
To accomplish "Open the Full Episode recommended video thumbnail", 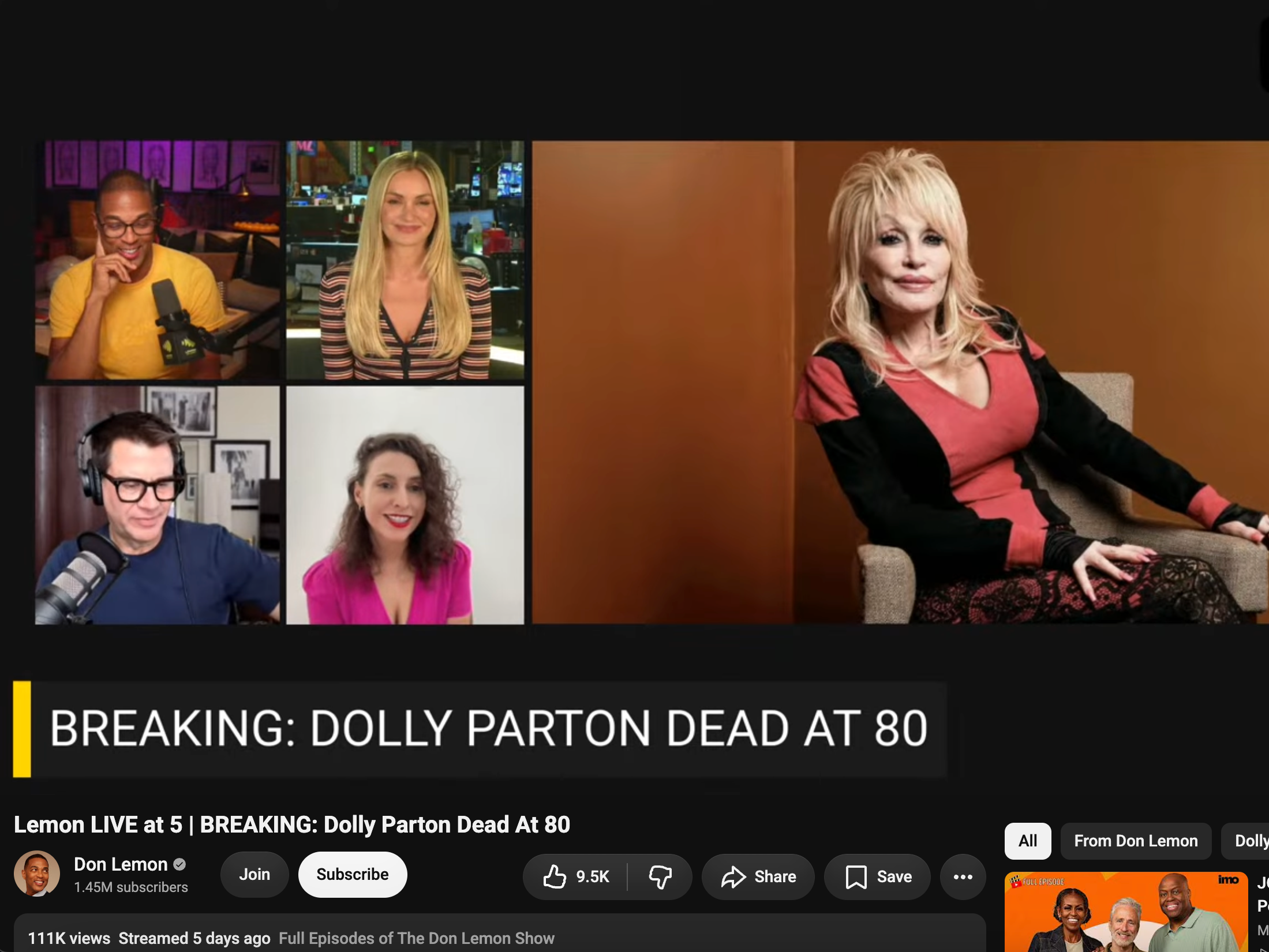I will [1126, 912].
